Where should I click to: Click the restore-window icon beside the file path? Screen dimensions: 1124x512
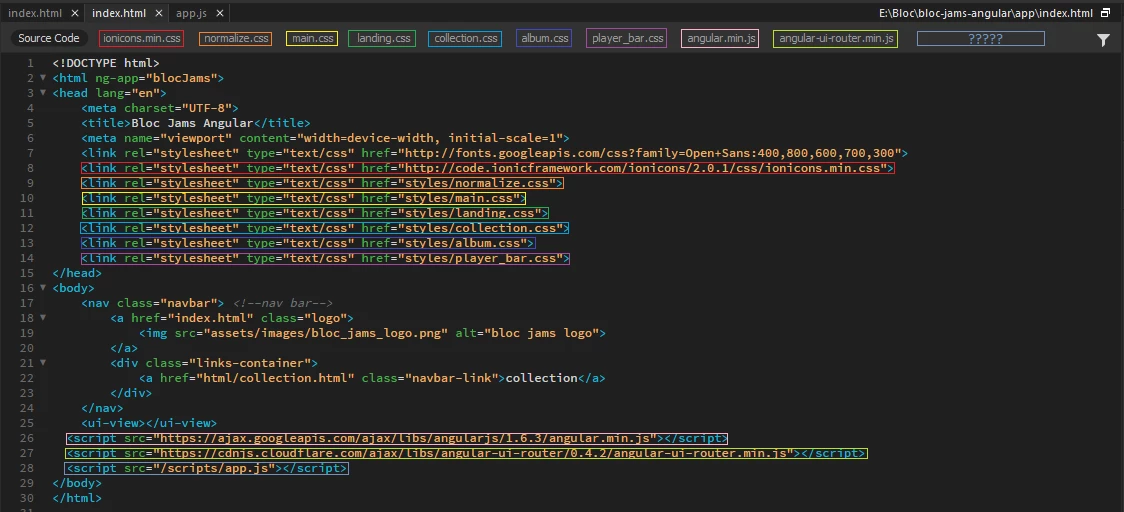1105,13
